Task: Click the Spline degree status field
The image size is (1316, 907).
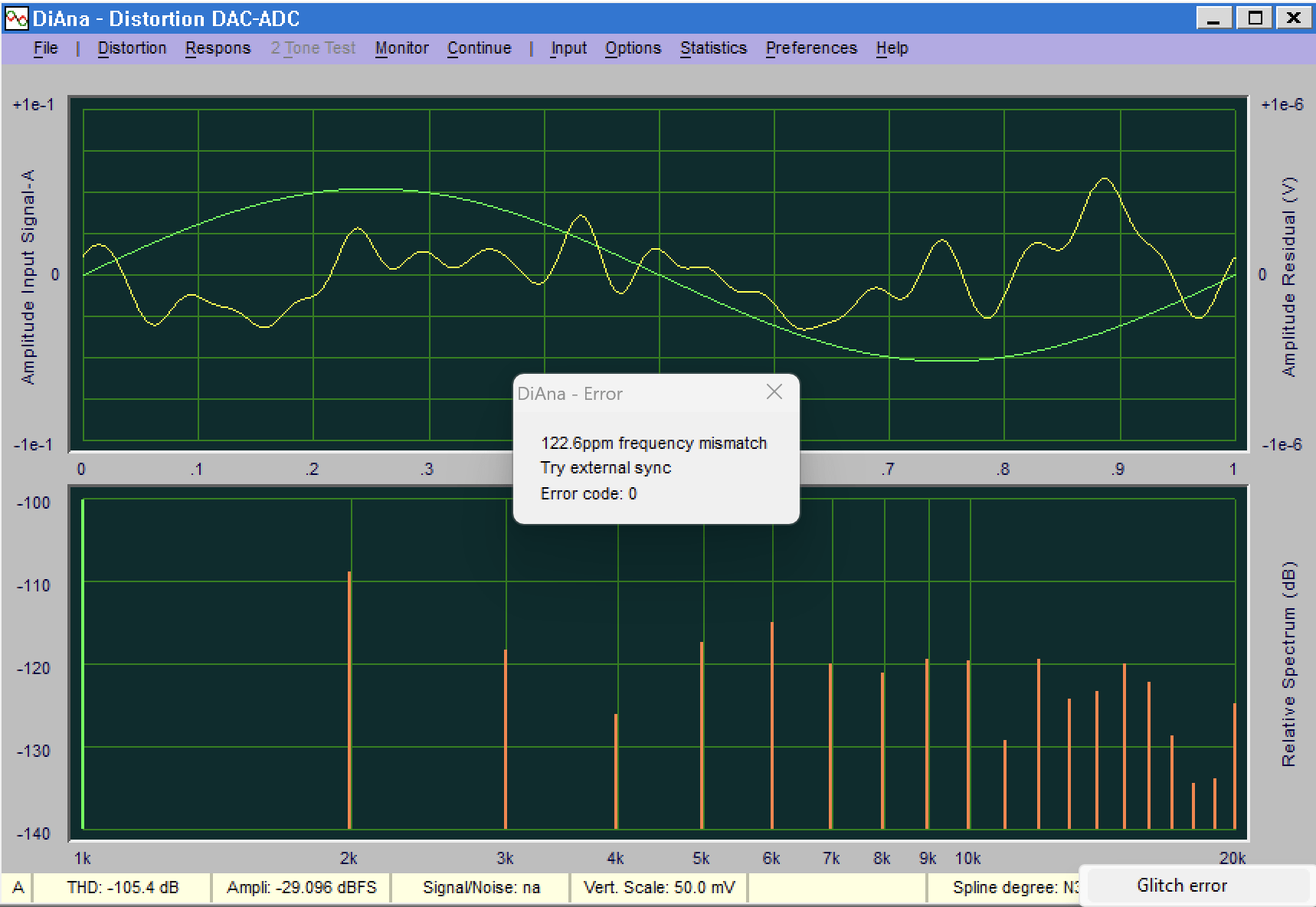Action: pyautogui.click(x=1005, y=888)
